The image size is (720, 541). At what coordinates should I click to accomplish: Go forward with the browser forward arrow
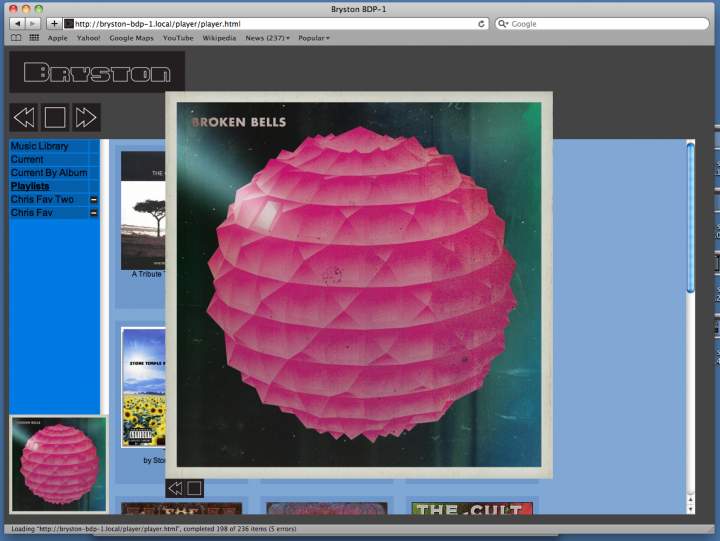(x=33, y=23)
